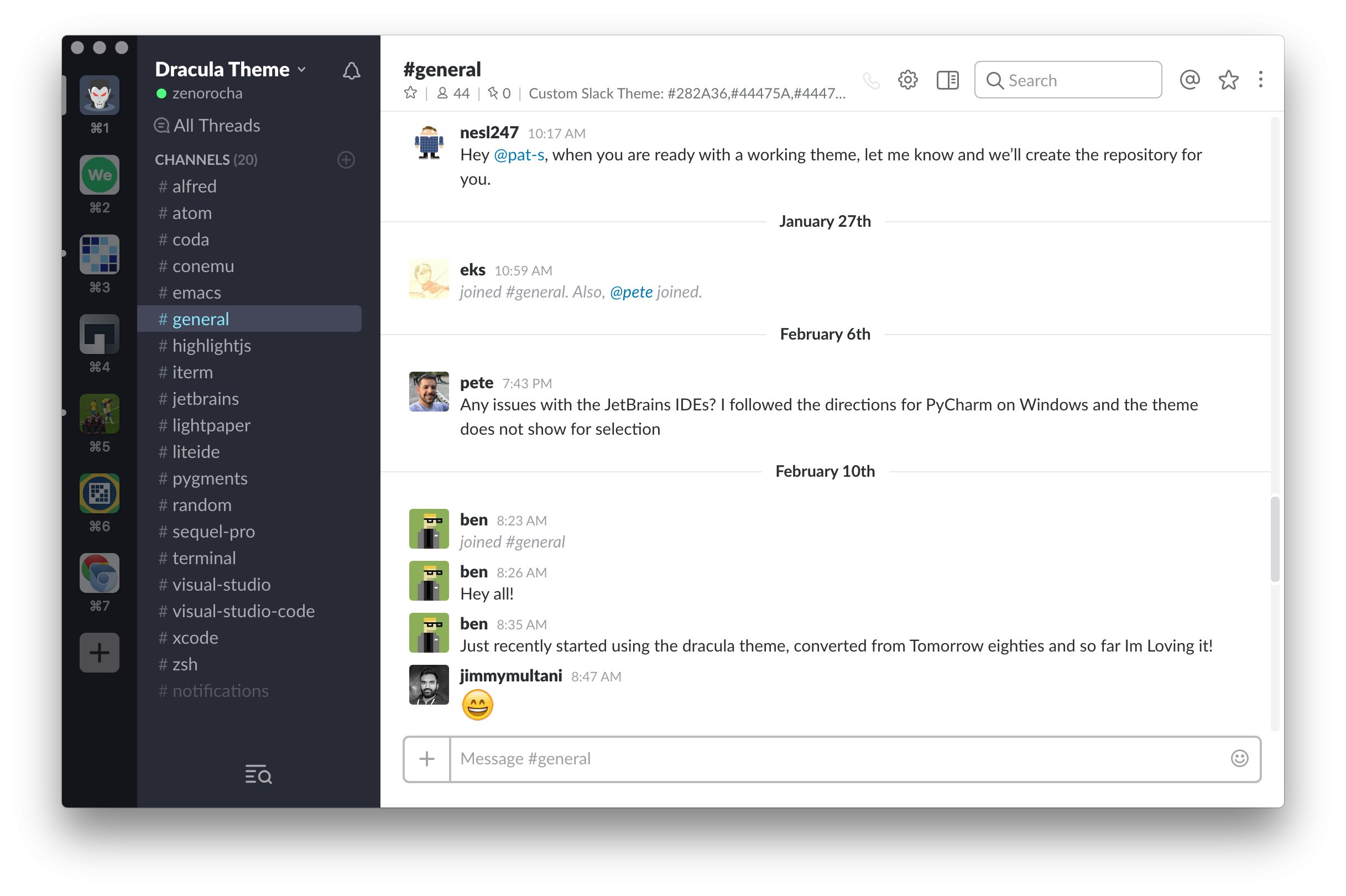
Task: Click the grinning emoji from jimmymultani
Action: click(477, 705)
